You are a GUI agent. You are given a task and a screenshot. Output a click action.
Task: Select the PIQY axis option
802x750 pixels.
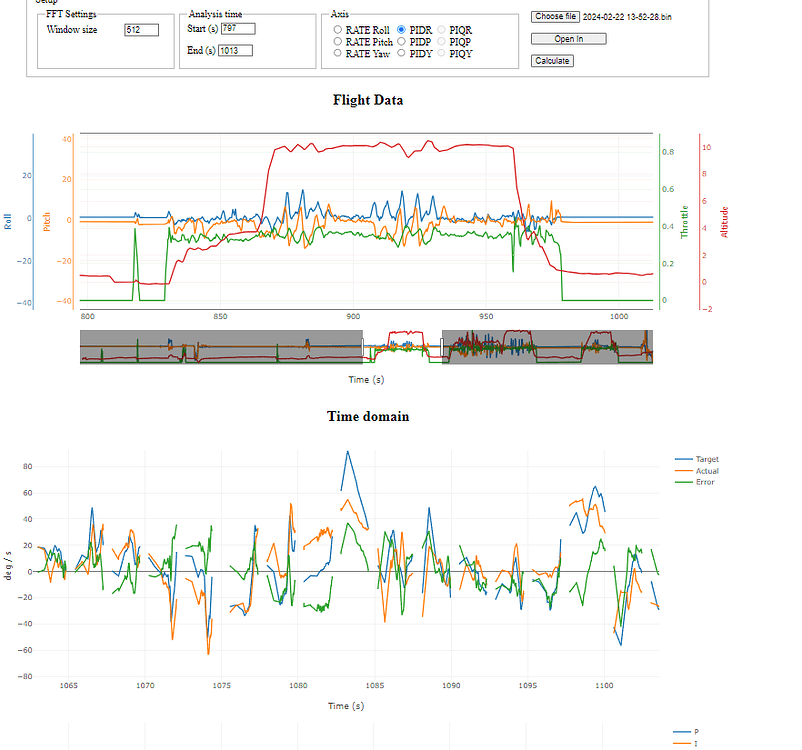(x=441, y=52)
